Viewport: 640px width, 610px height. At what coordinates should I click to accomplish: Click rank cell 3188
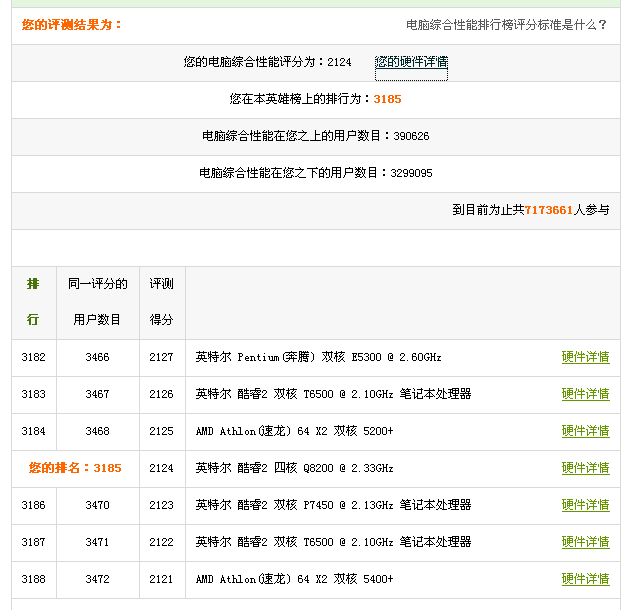pyautogui.click(x=33, y=579)
